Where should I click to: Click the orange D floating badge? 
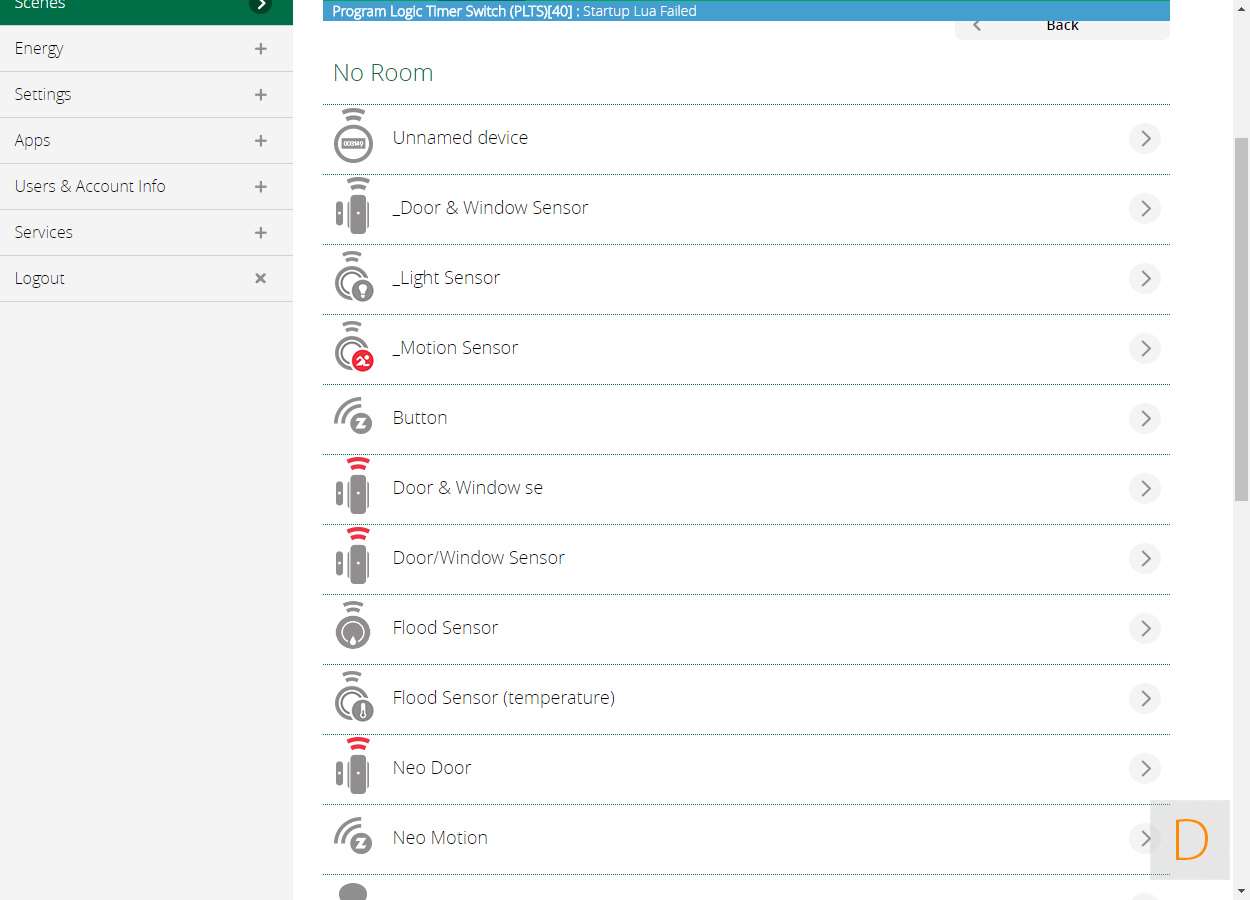pos(1190,840)
